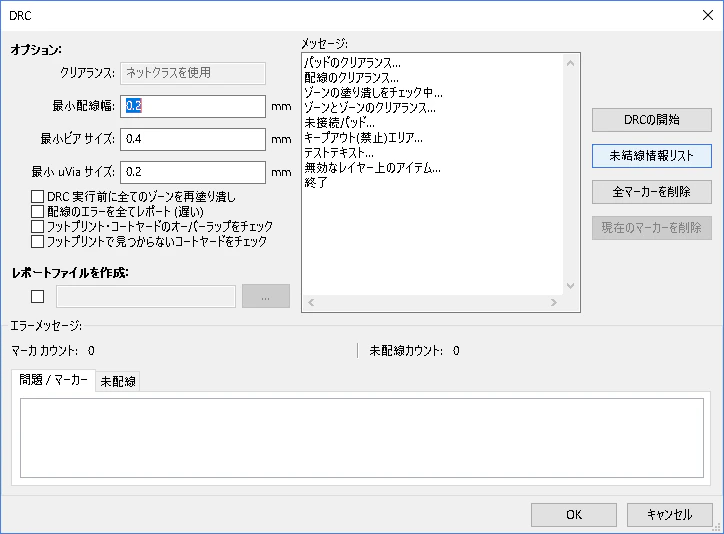Click the DRCの開始 button
This screenshot has width=724, height=534.
click(x=652, y=120)
